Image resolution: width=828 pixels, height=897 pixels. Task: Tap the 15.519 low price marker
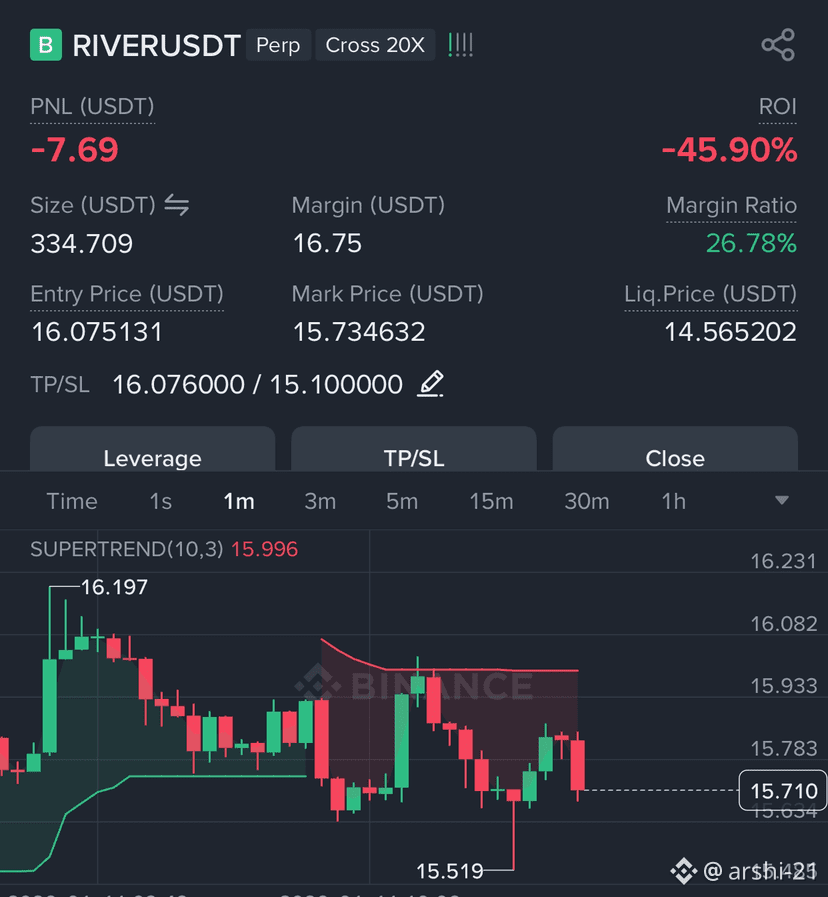click(450, 871)
